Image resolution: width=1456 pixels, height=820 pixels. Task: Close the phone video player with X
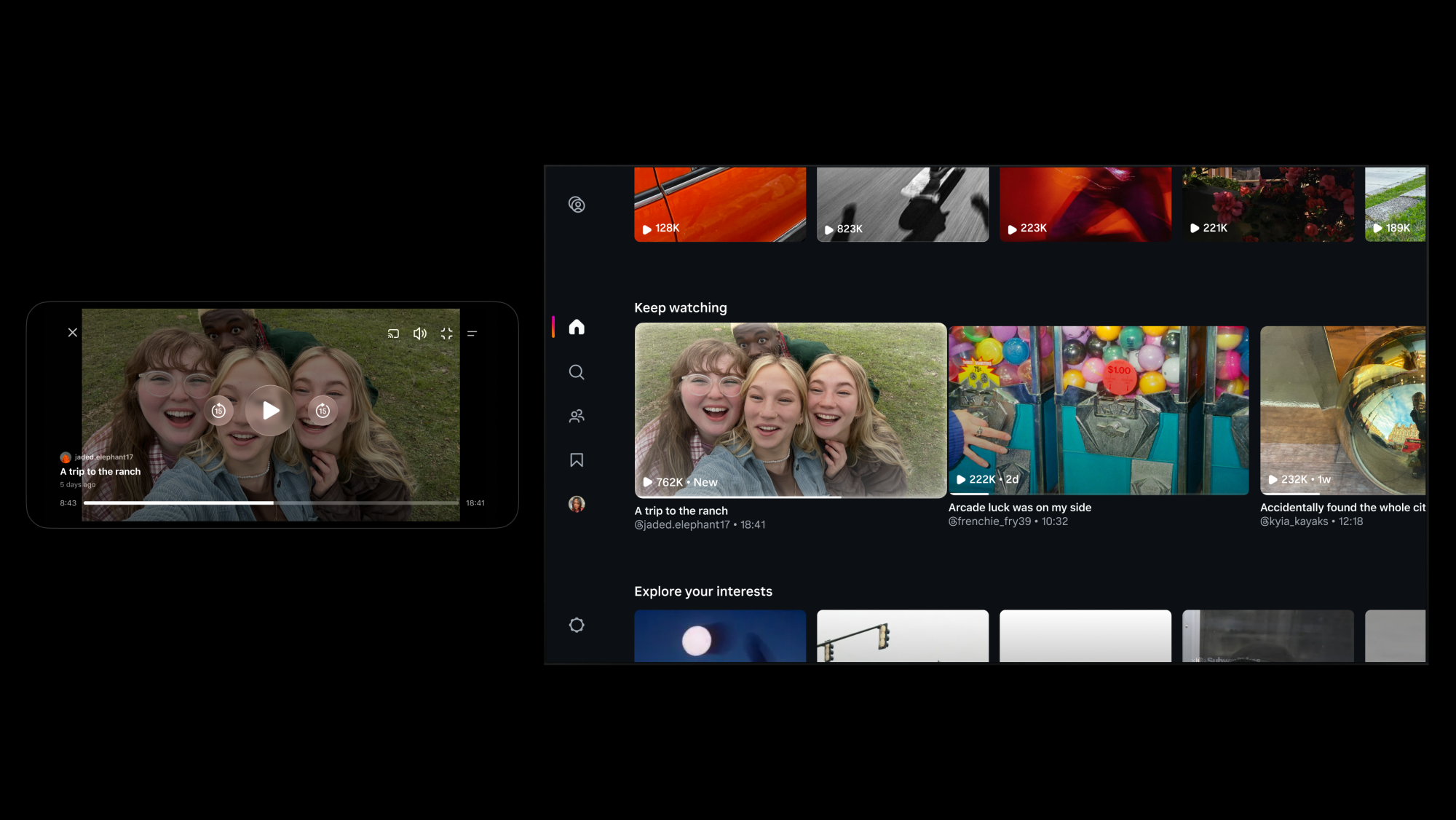[73, 333]
